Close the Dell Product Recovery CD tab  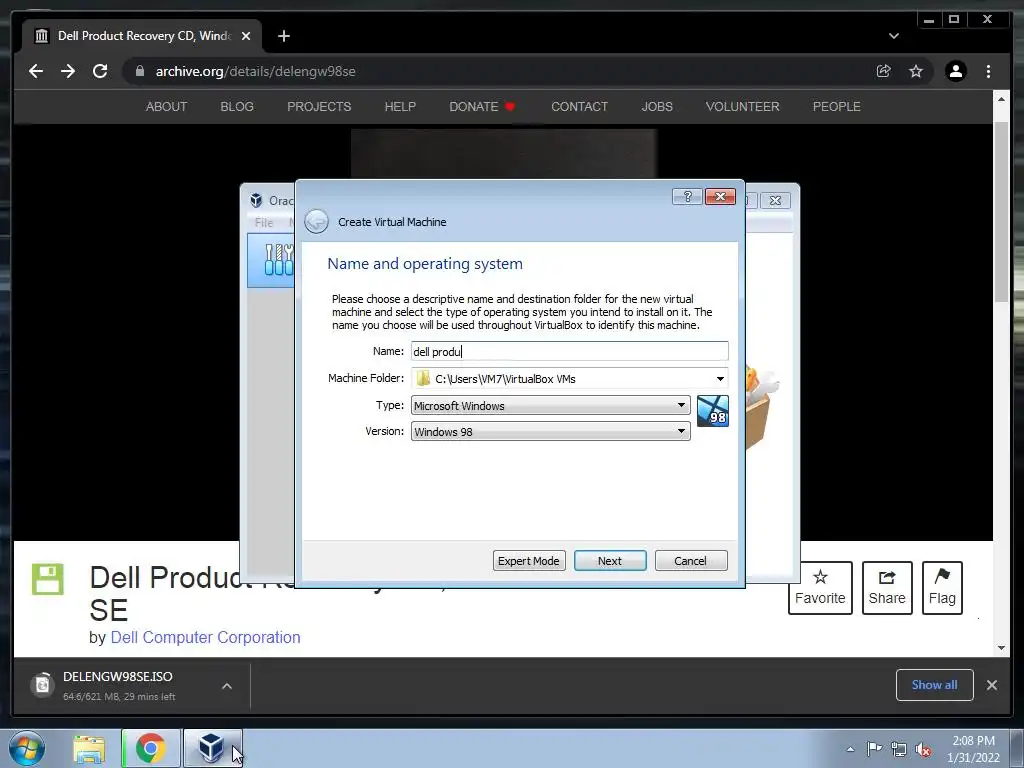coord(246,36)
